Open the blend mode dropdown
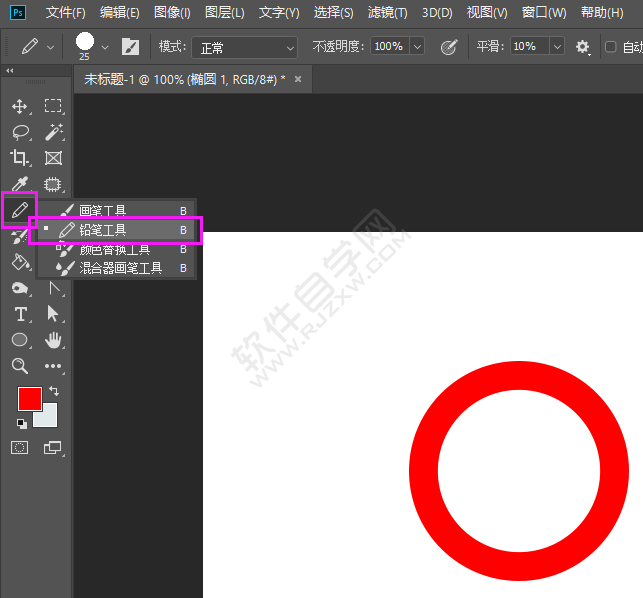The image size is (643, 598). point(244,48)
